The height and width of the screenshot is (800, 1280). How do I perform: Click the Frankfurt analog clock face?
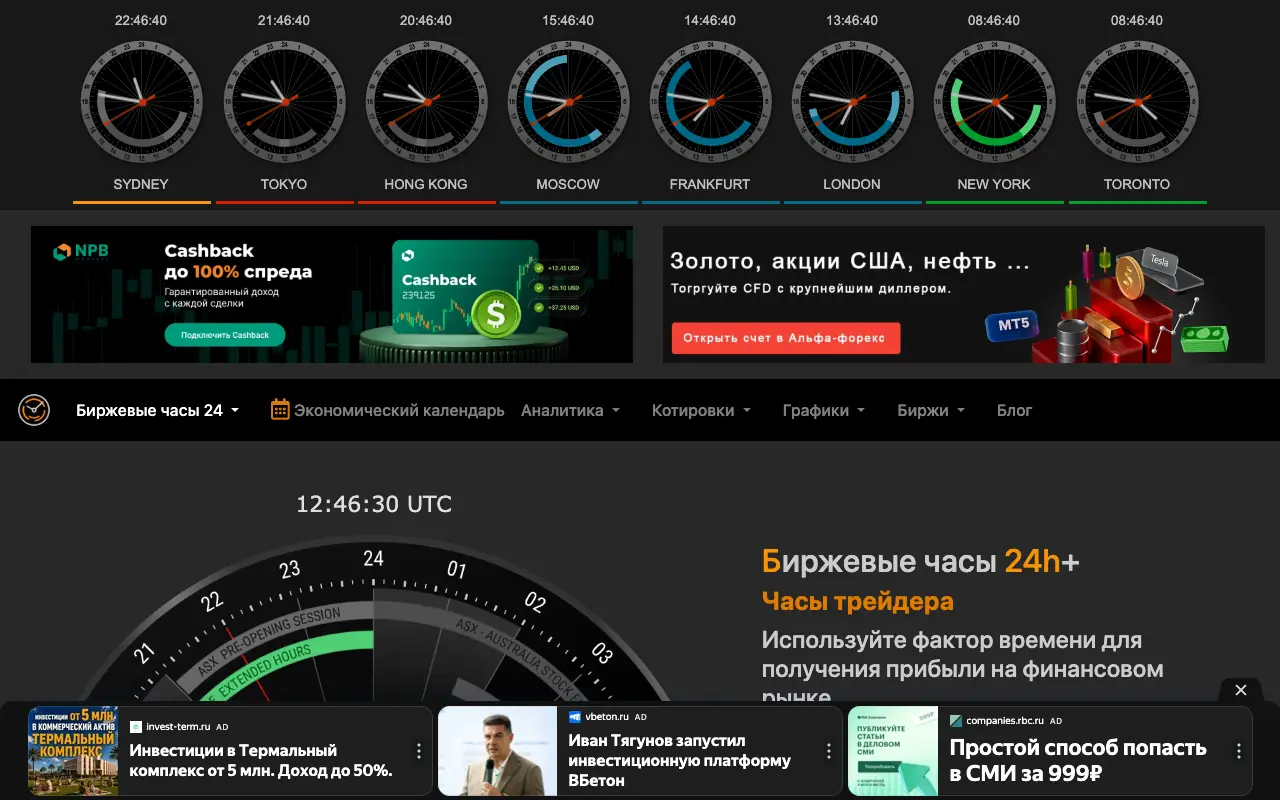click(x=710, y=102)
